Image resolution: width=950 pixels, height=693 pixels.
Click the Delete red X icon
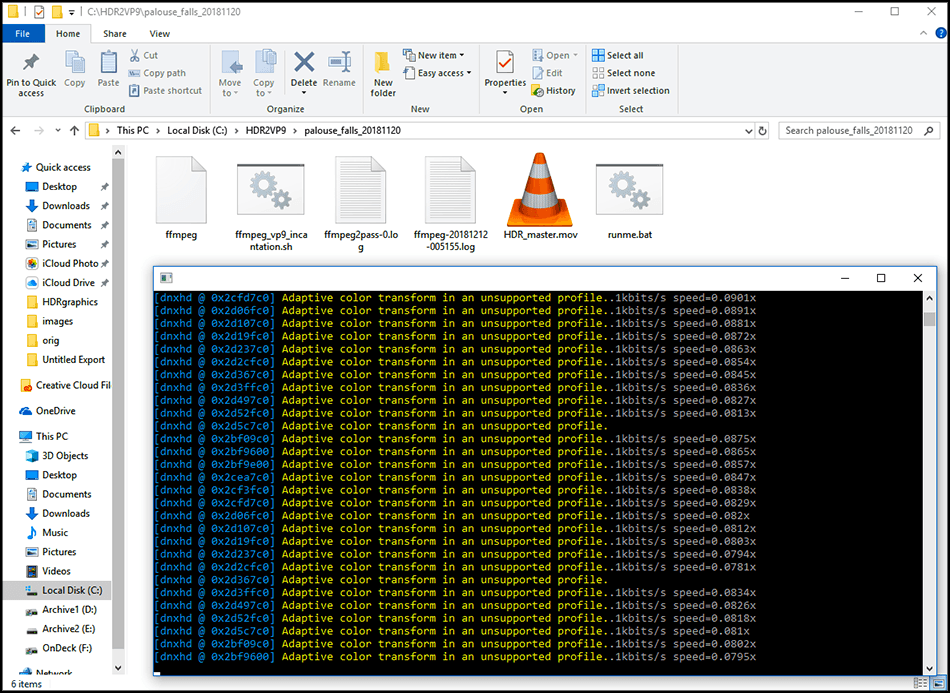click(304, 62)
